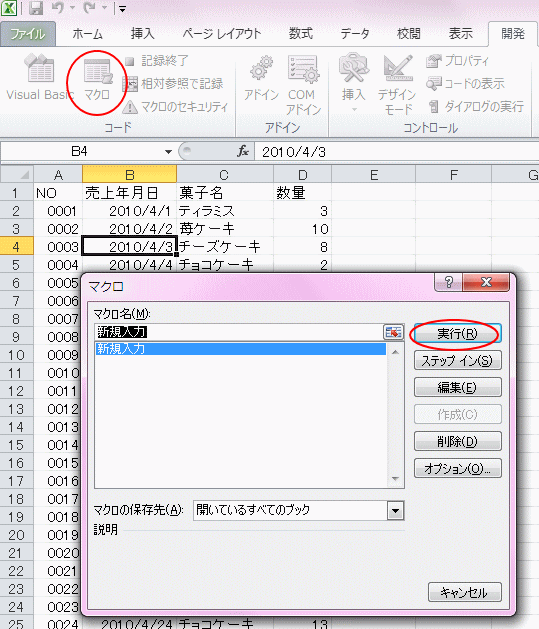The image size is (539, 629).
Task: Click the キャンセル button
Action: coord(464,592)
